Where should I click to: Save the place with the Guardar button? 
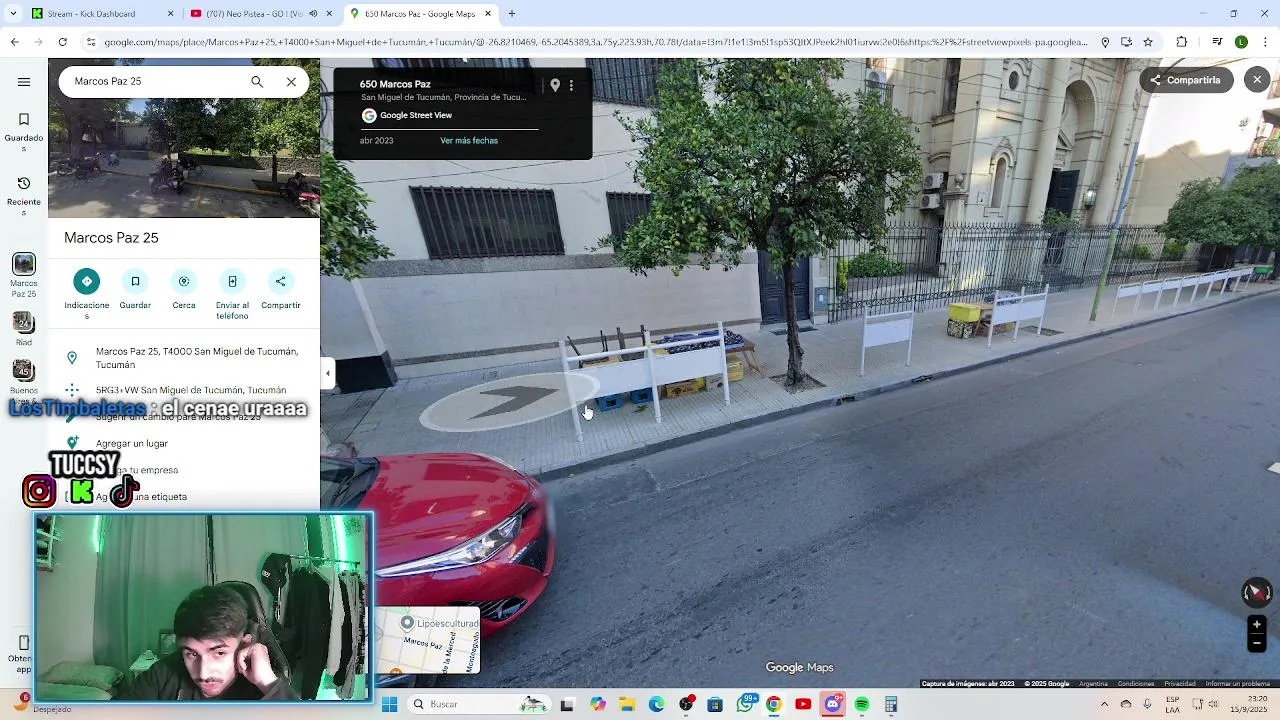[135, 290]
